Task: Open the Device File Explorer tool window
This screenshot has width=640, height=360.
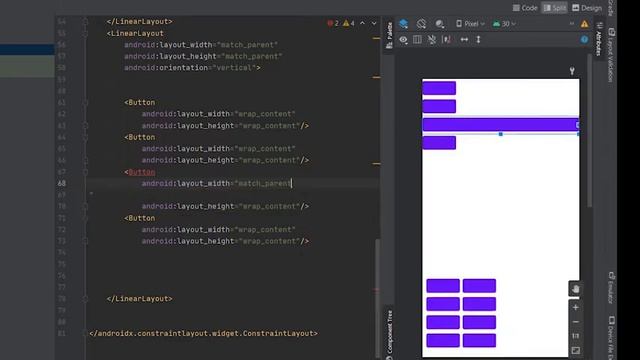Action: [x=611, y=337]
